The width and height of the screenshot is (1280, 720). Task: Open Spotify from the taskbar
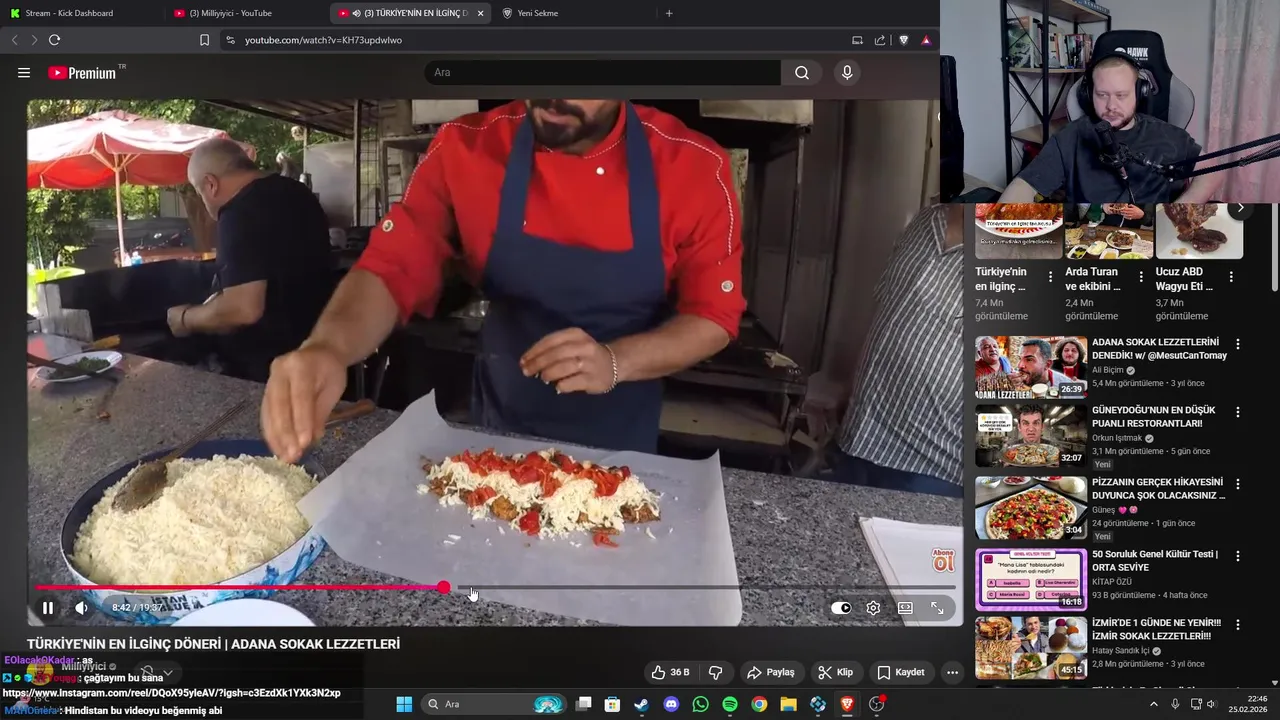[730, 704]
